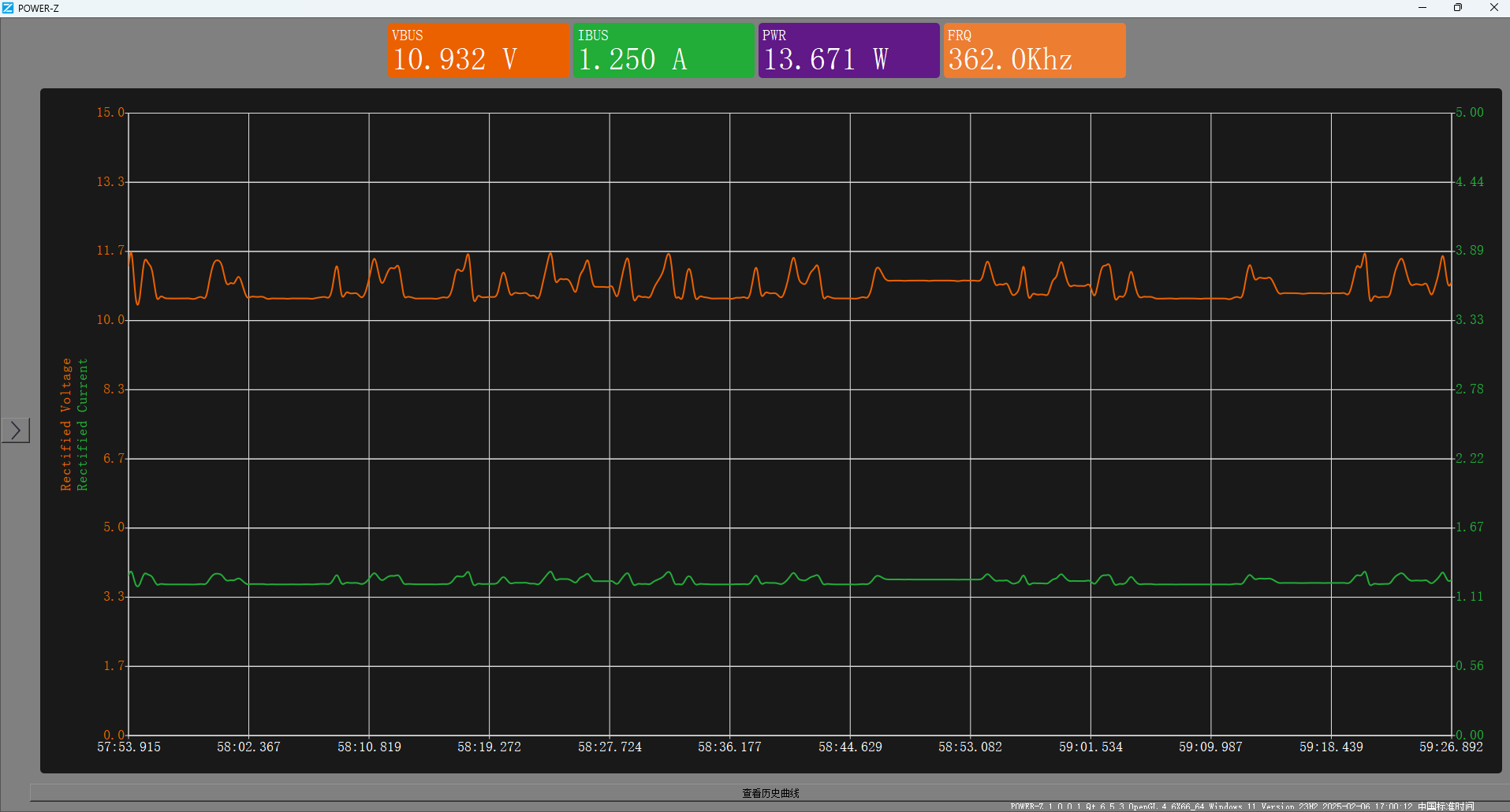
Task: Click the Rectified Voltage axis label
Action: coord(66,424)
